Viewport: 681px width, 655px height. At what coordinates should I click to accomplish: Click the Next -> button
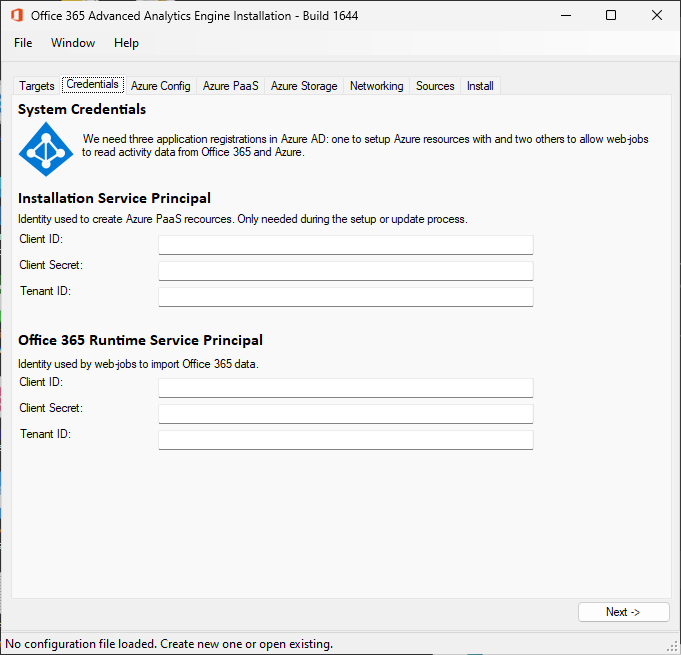pyautogui.click(x=623, y=612)
